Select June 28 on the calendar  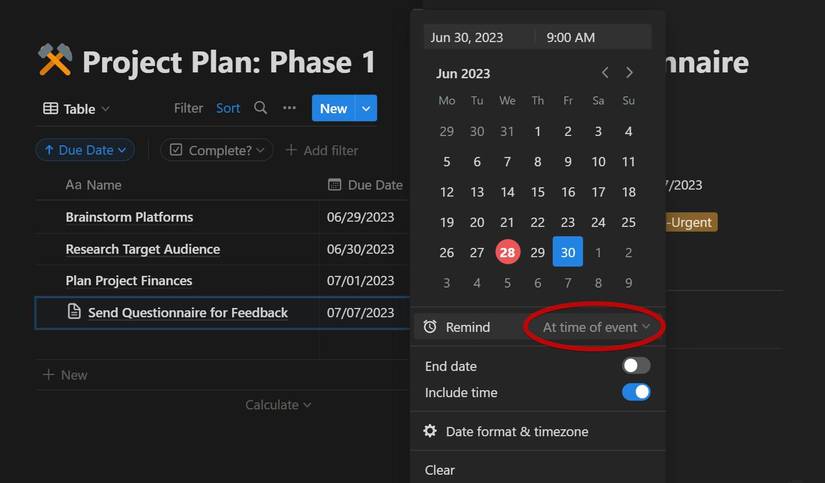(507, 253)
